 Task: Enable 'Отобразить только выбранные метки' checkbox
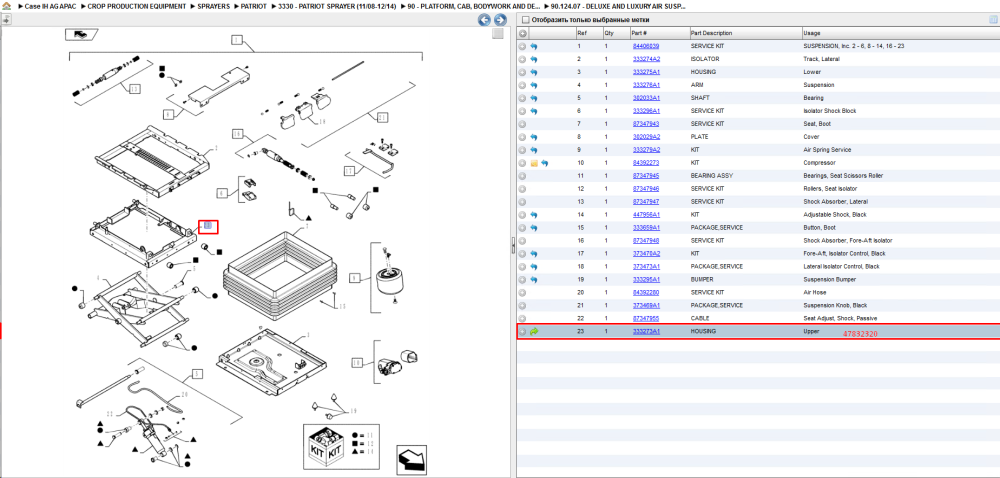[x=524, y=20]
